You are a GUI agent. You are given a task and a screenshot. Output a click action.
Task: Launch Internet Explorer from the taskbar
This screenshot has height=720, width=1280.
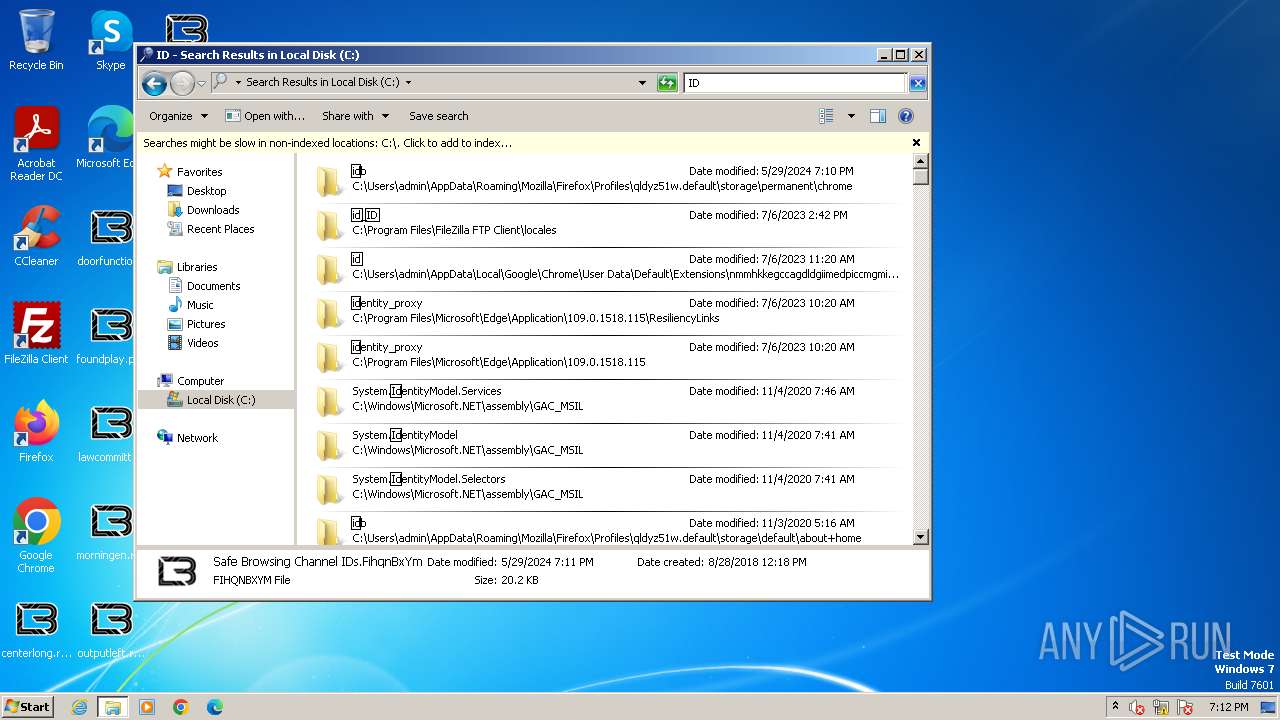coord(79,707)
